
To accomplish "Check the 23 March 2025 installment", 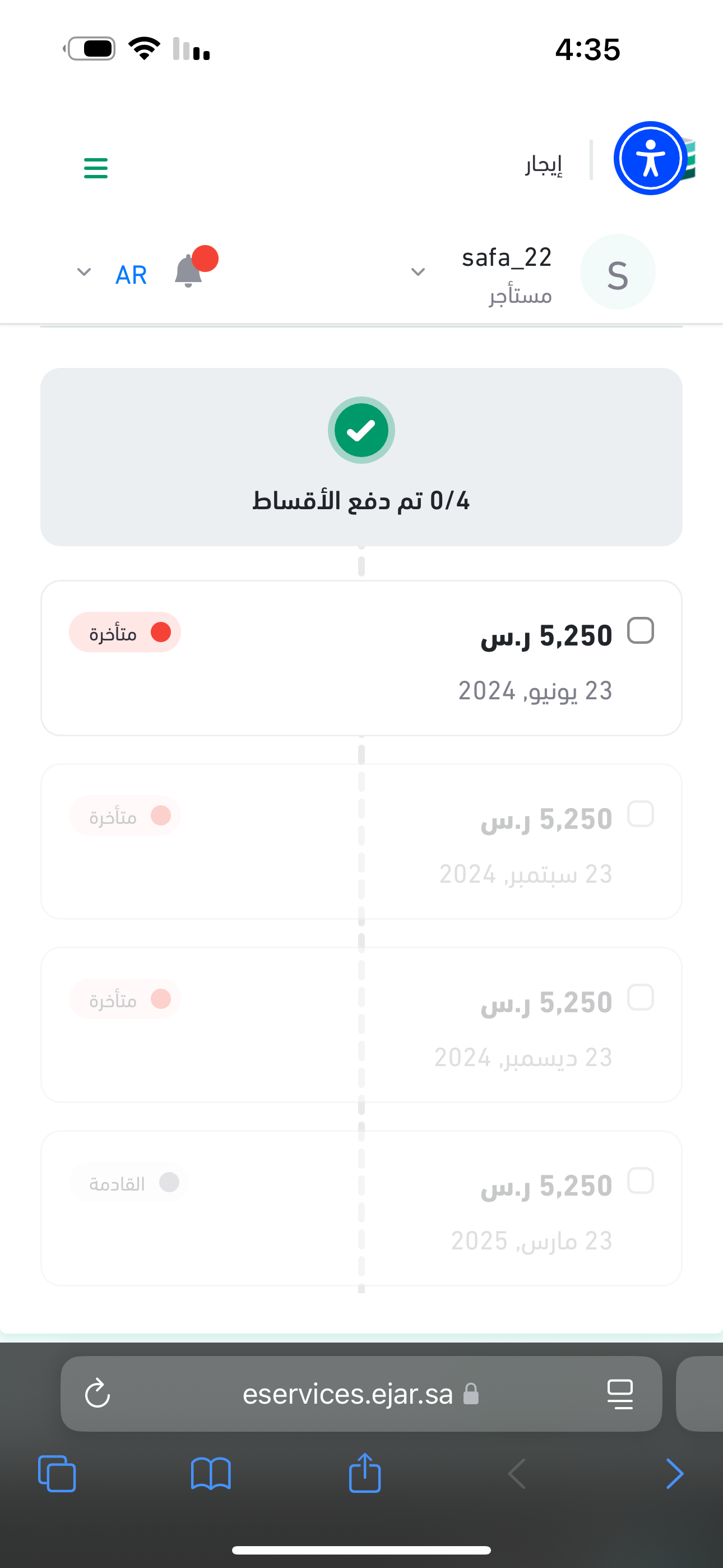I will tap(640, 1180).
